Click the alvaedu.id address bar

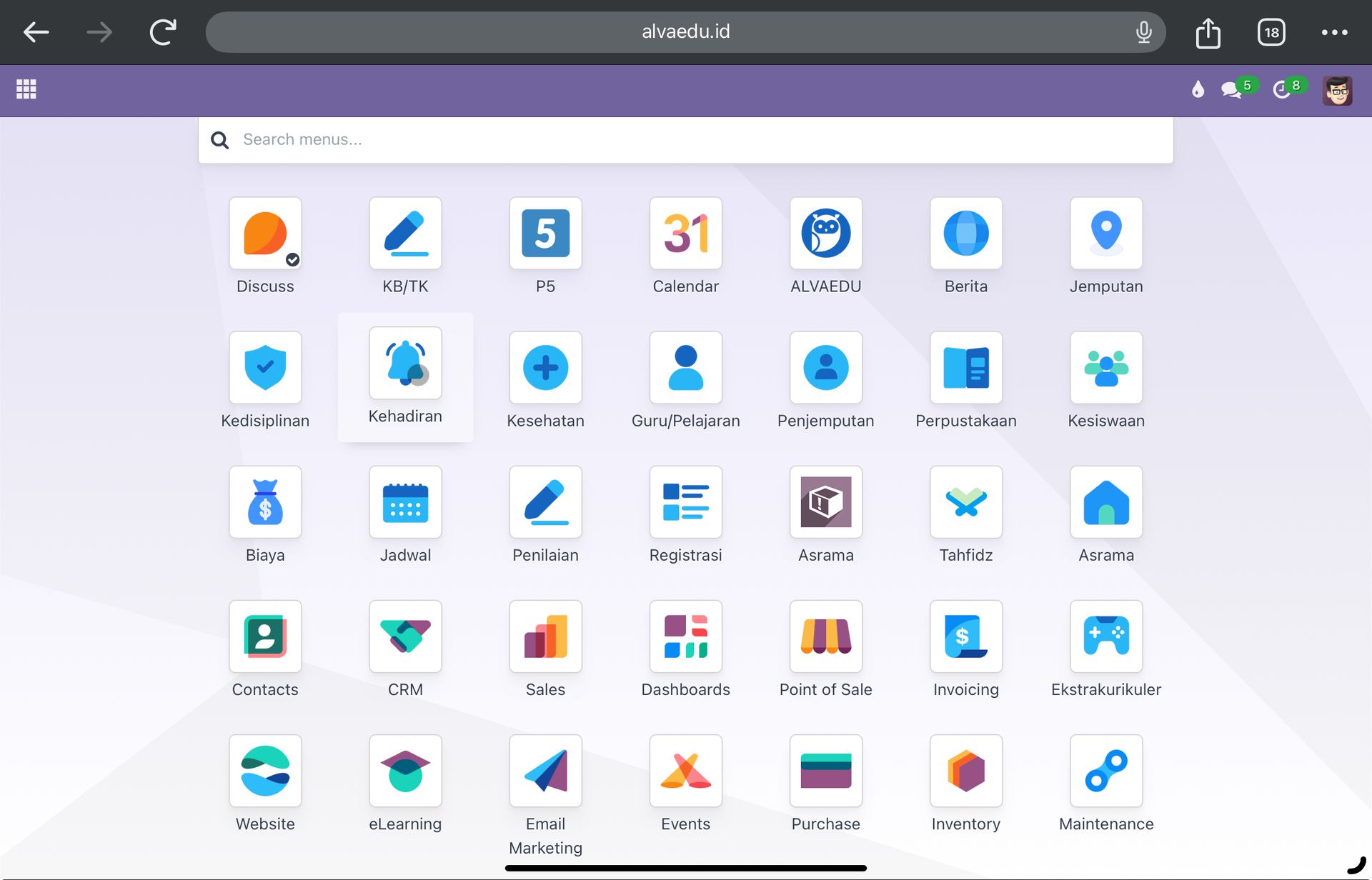pos(686,32)
